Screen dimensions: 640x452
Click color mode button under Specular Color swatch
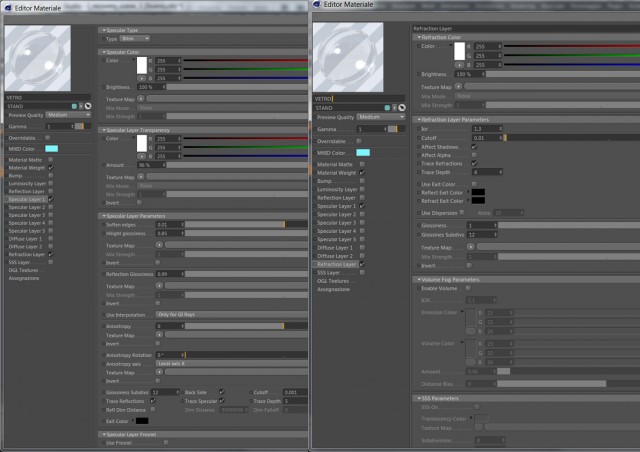(x=141, y=78)
